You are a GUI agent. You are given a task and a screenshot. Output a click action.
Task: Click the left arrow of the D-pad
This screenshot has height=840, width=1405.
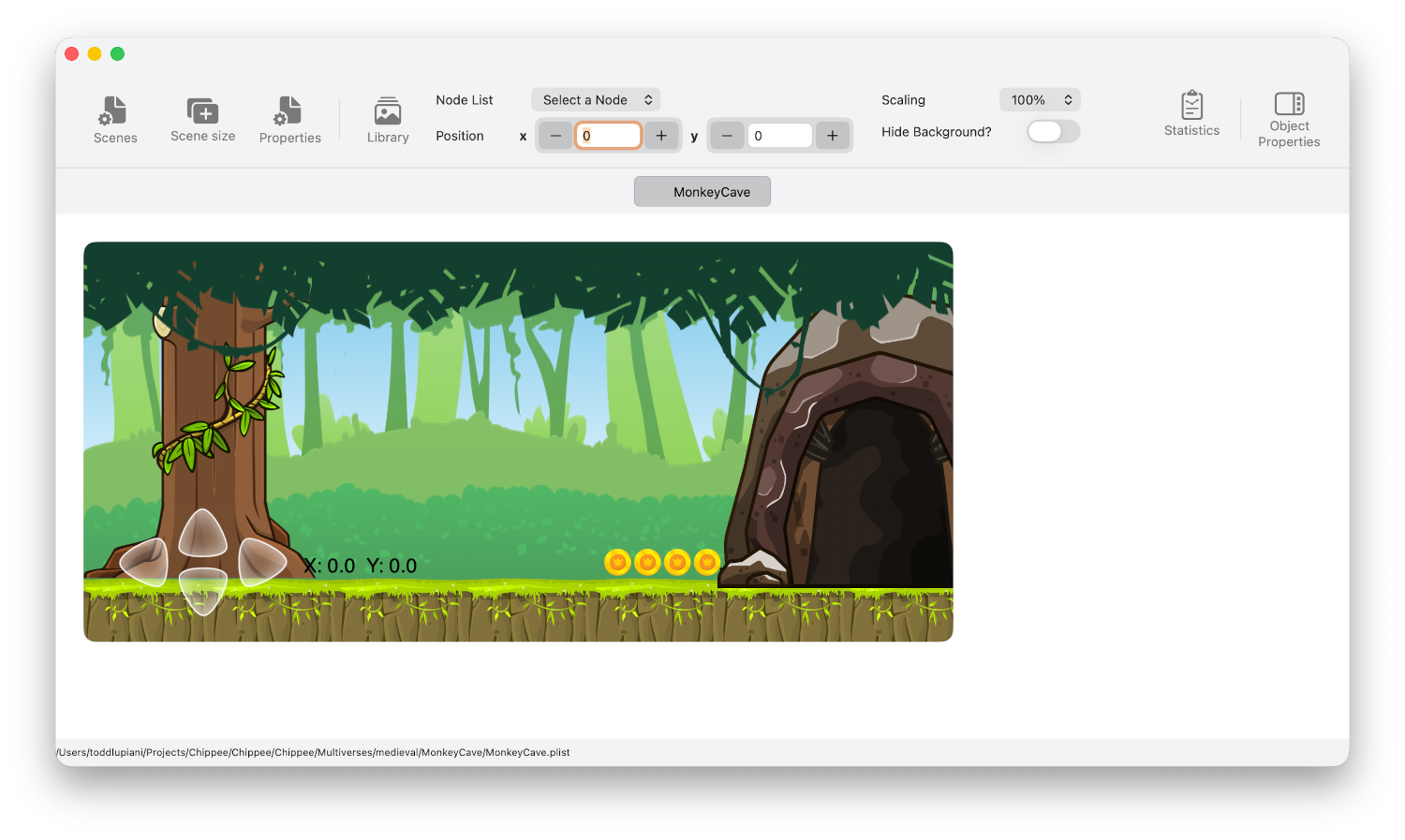pyautogui.click(x=146, y=562)
